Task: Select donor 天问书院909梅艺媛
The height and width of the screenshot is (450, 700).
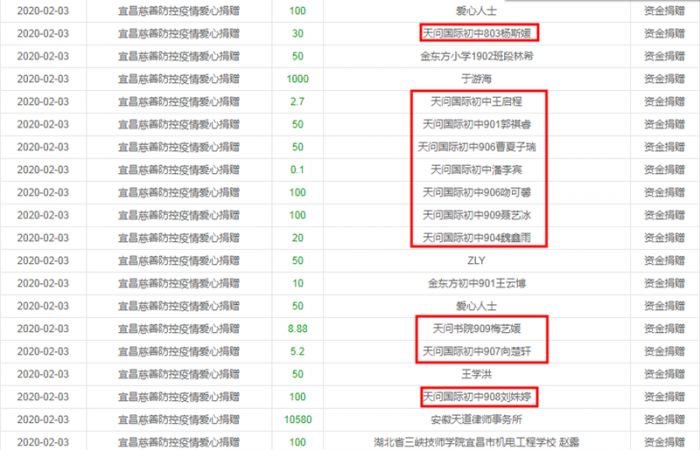Action: (x=476, y=328)
